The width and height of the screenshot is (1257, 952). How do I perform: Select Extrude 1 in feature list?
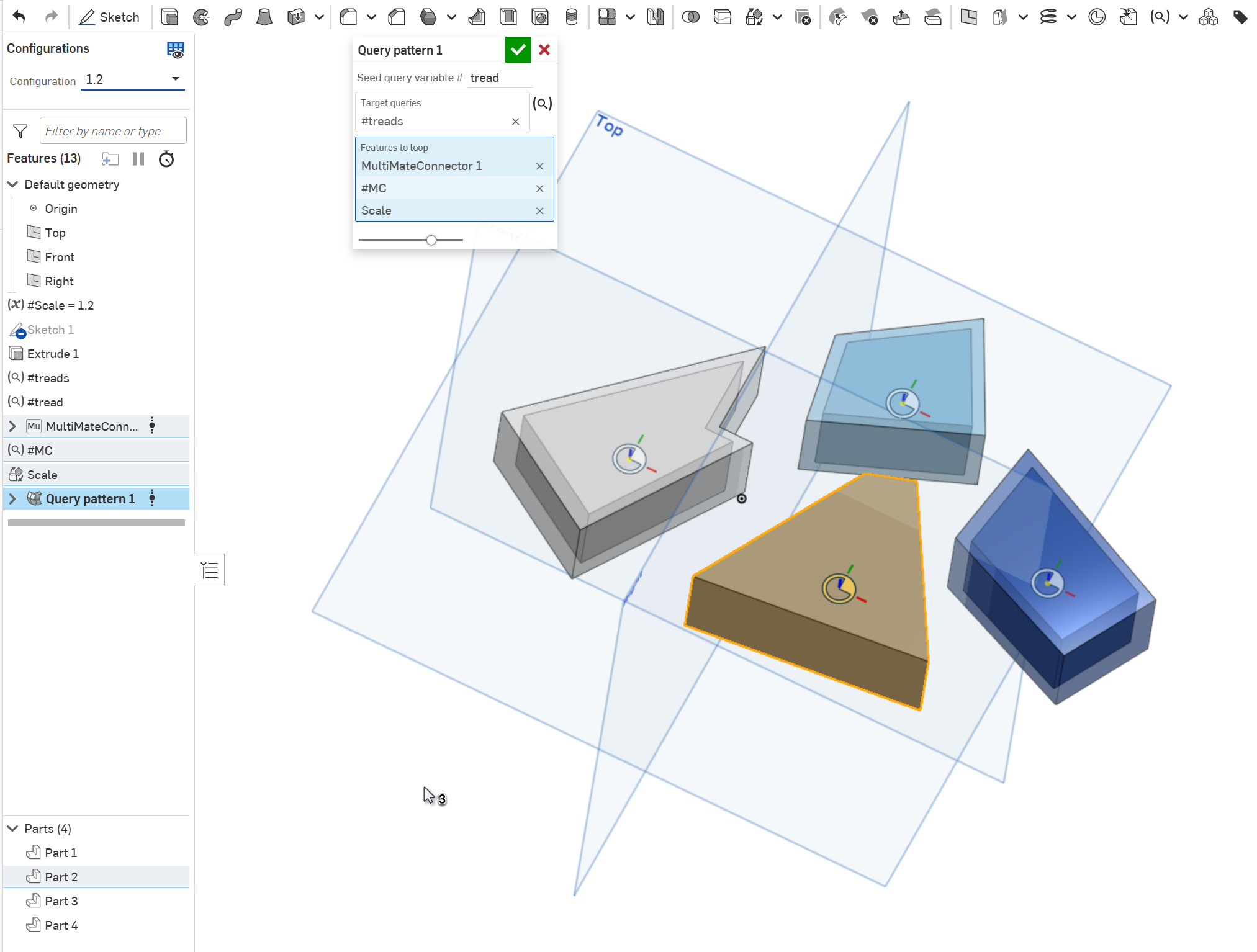point(53,354)
